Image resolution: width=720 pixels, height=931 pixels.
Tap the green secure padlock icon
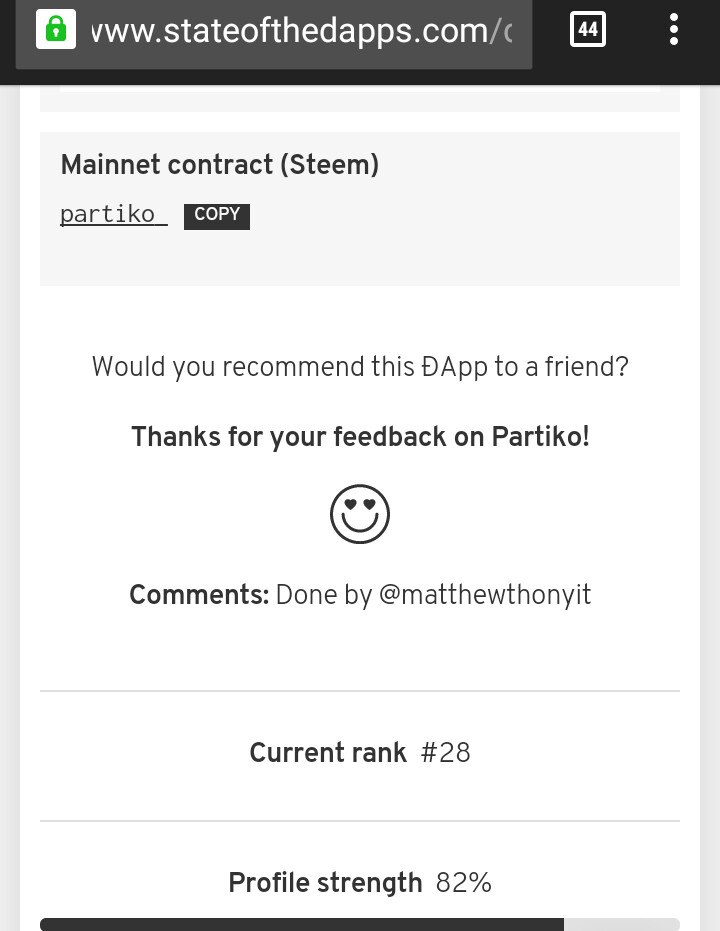tap(56, 29)
